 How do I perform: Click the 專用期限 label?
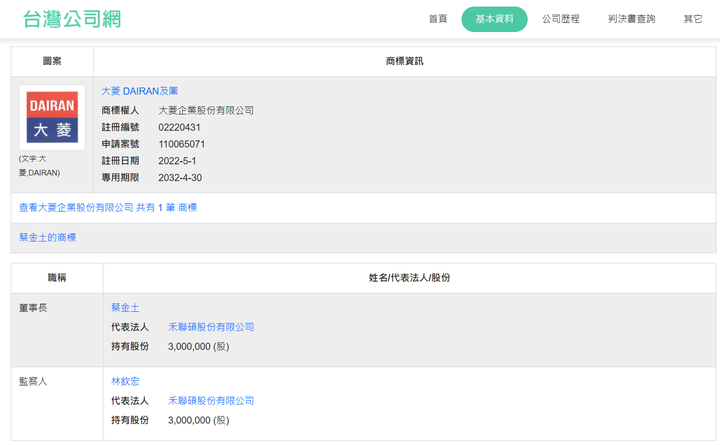pos(120,178)
